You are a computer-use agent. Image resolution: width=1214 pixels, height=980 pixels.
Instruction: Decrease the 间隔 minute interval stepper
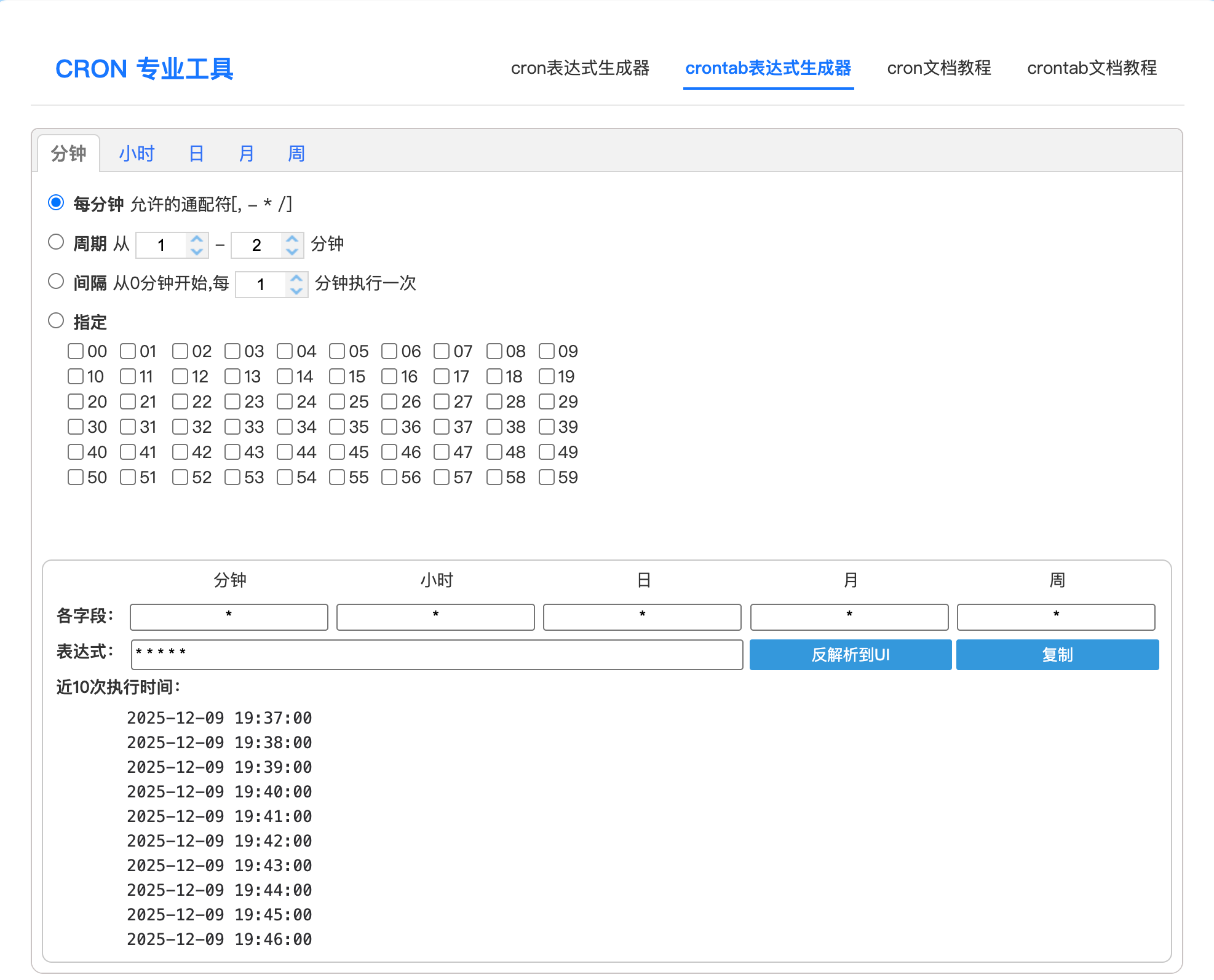(x=296, y=290)
